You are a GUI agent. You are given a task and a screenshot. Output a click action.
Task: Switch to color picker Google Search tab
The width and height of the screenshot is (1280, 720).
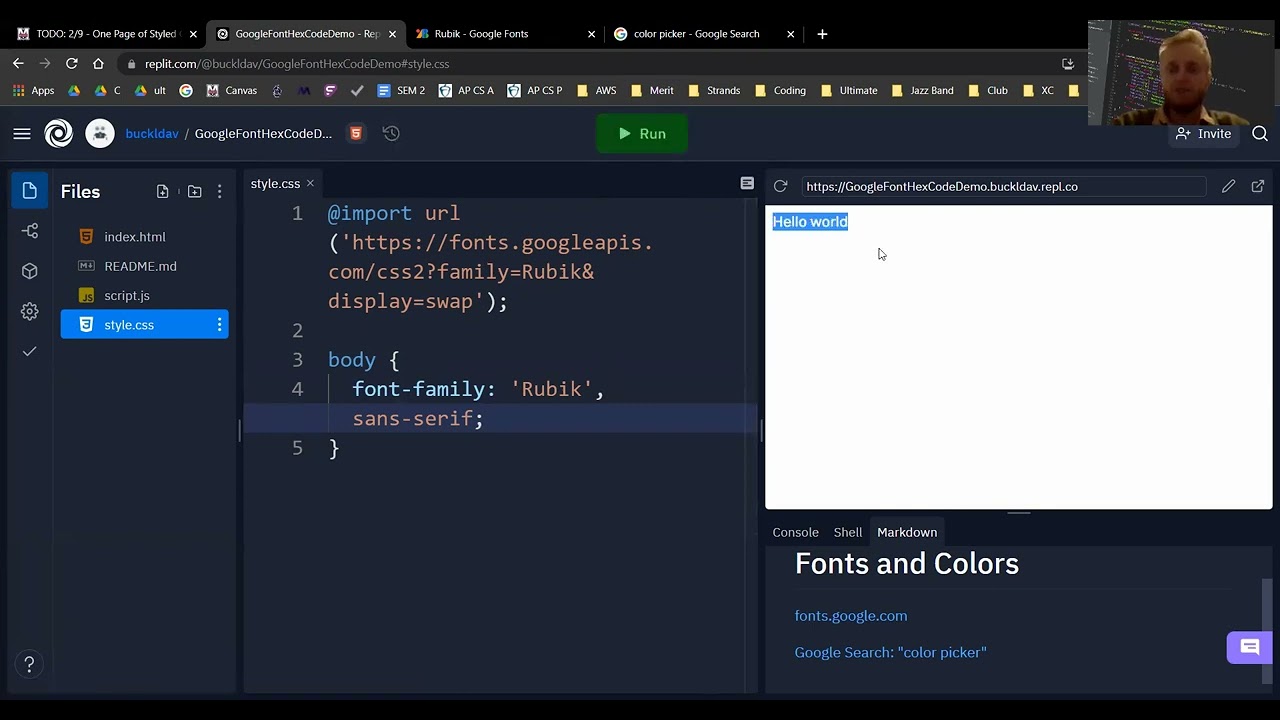703,34
